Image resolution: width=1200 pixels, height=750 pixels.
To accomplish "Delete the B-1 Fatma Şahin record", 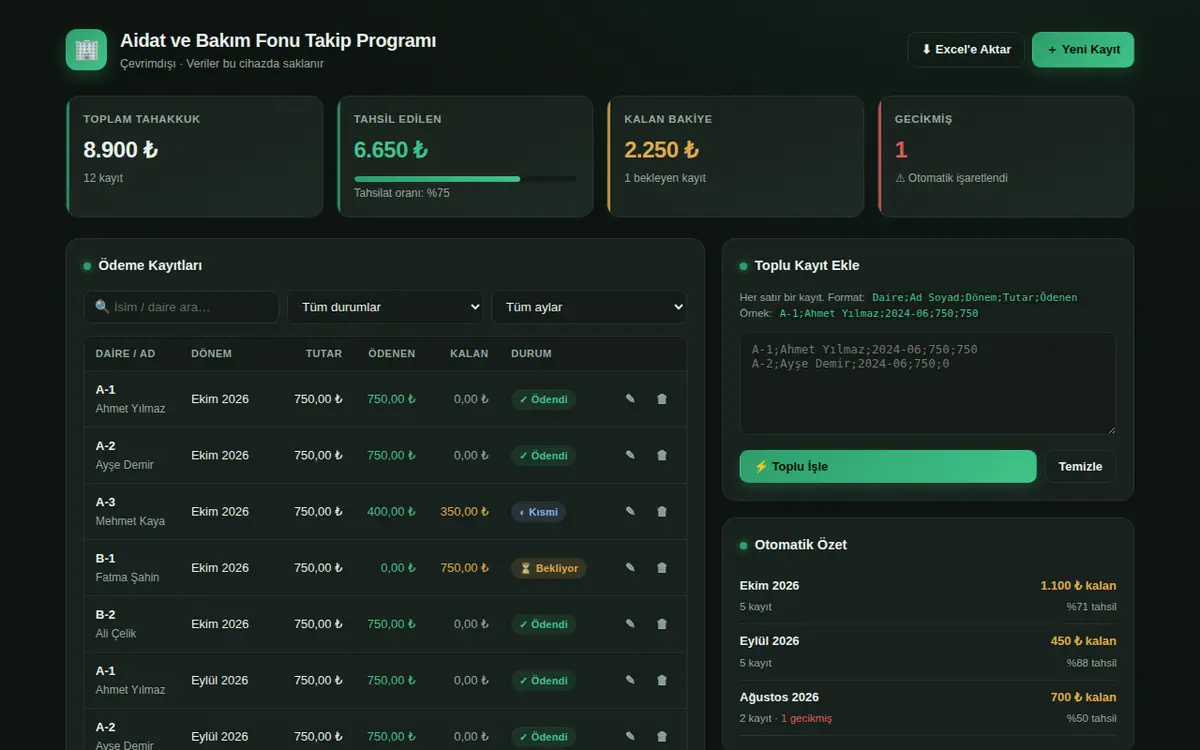I will coord(662,567).
